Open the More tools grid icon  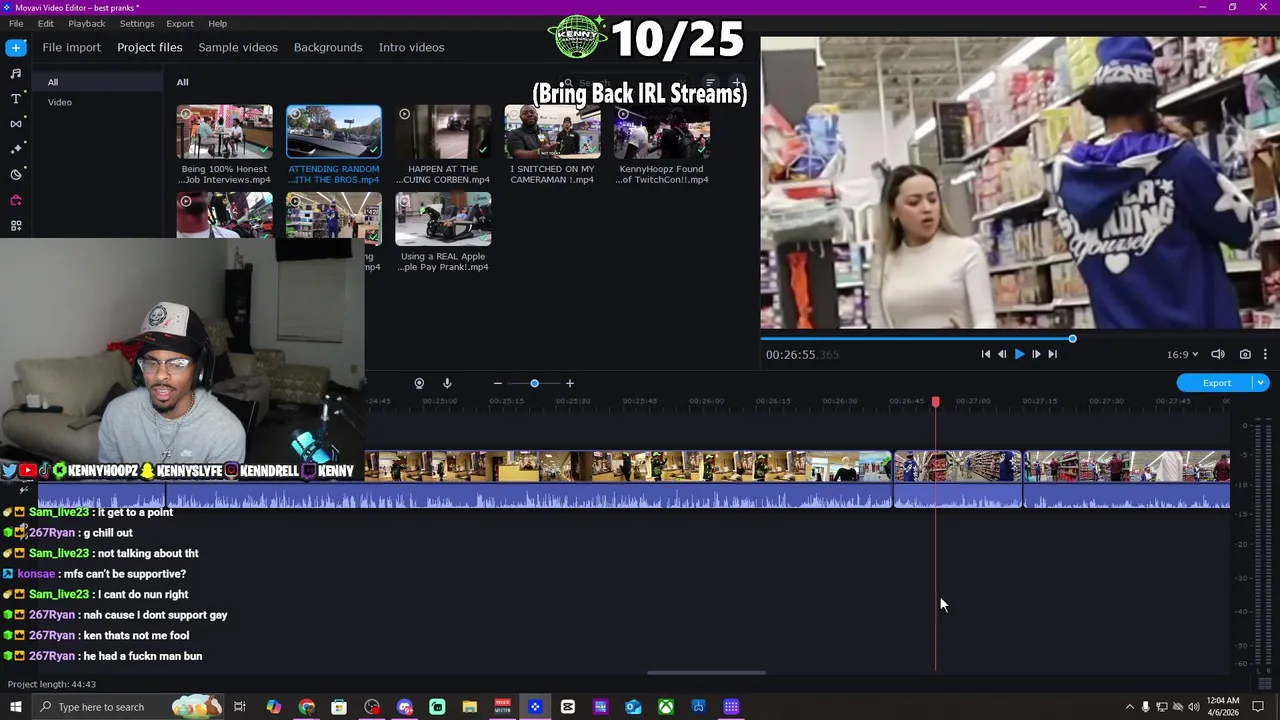pos(16,226)
